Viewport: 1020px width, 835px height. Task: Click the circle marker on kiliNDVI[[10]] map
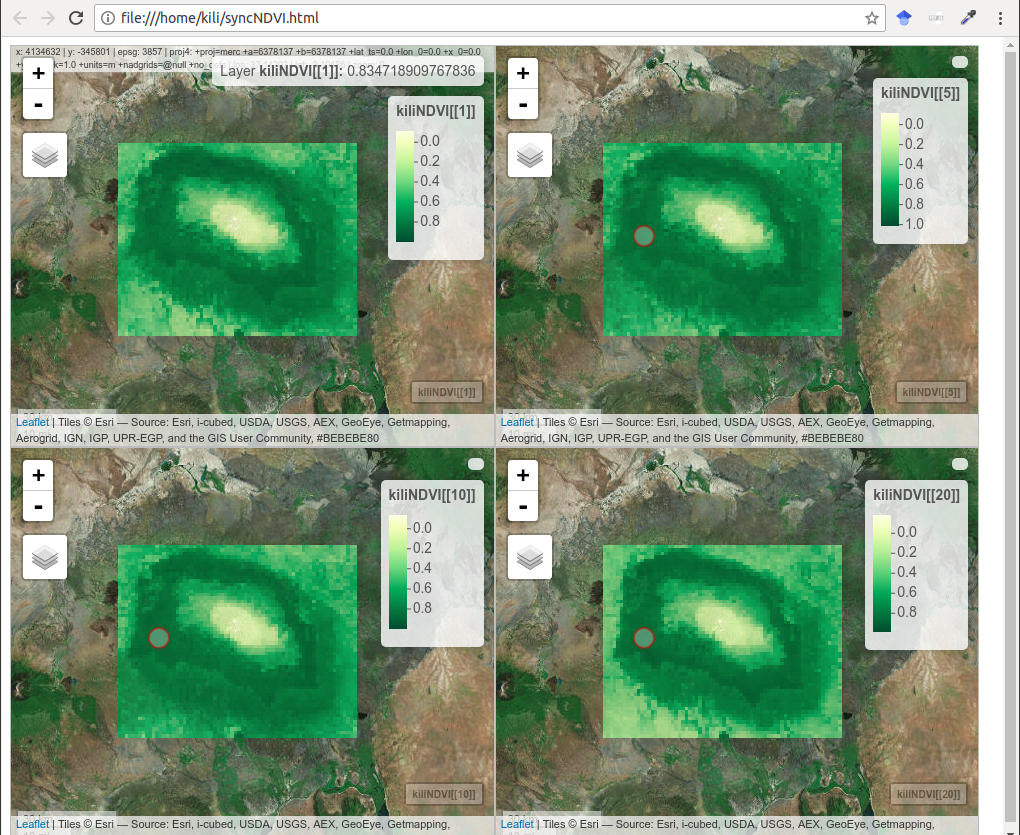click(x=159, y=638)
